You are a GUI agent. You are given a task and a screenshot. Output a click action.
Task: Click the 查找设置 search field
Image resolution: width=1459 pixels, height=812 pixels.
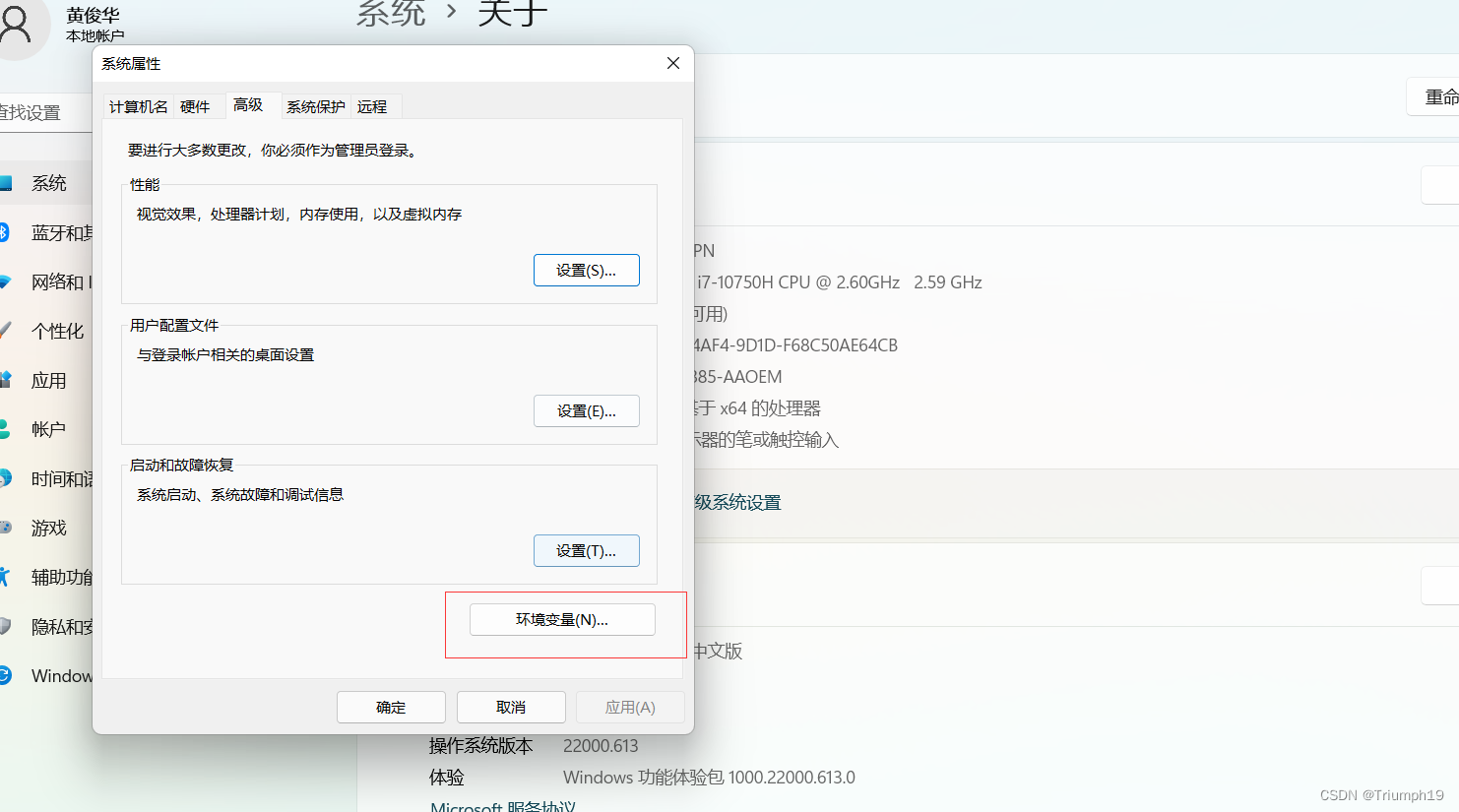pyautogui.click(x=44, y=112)
